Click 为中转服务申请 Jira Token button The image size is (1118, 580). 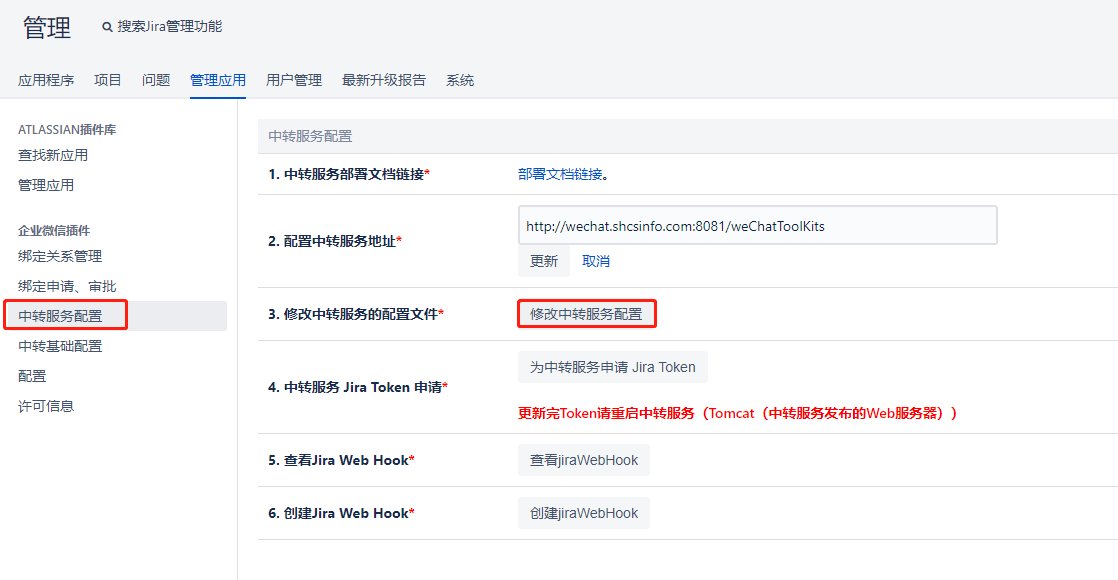tap(612, 367)
